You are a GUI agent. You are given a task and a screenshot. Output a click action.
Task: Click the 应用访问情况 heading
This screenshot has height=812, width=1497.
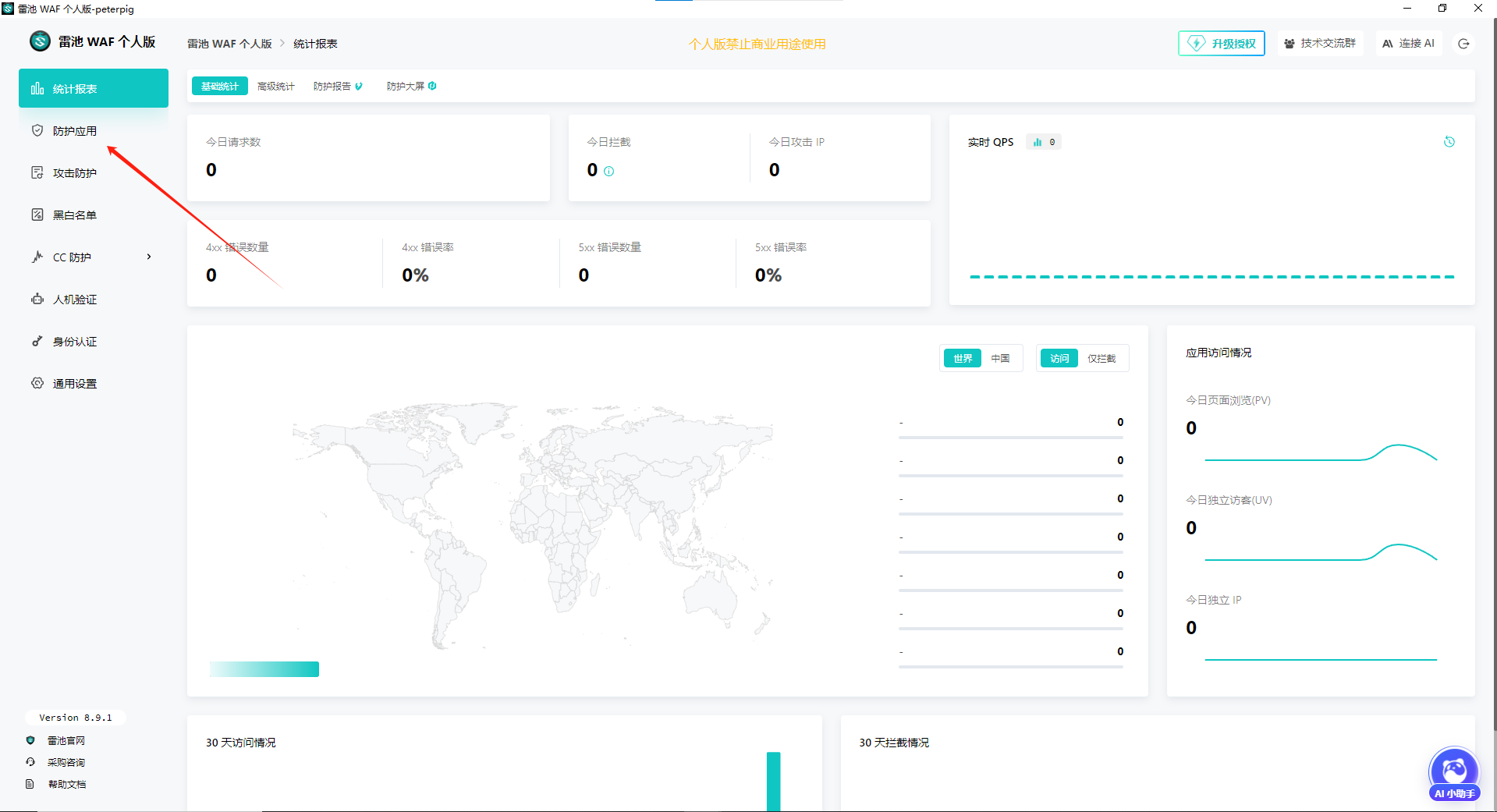(x=1219, y=353)
